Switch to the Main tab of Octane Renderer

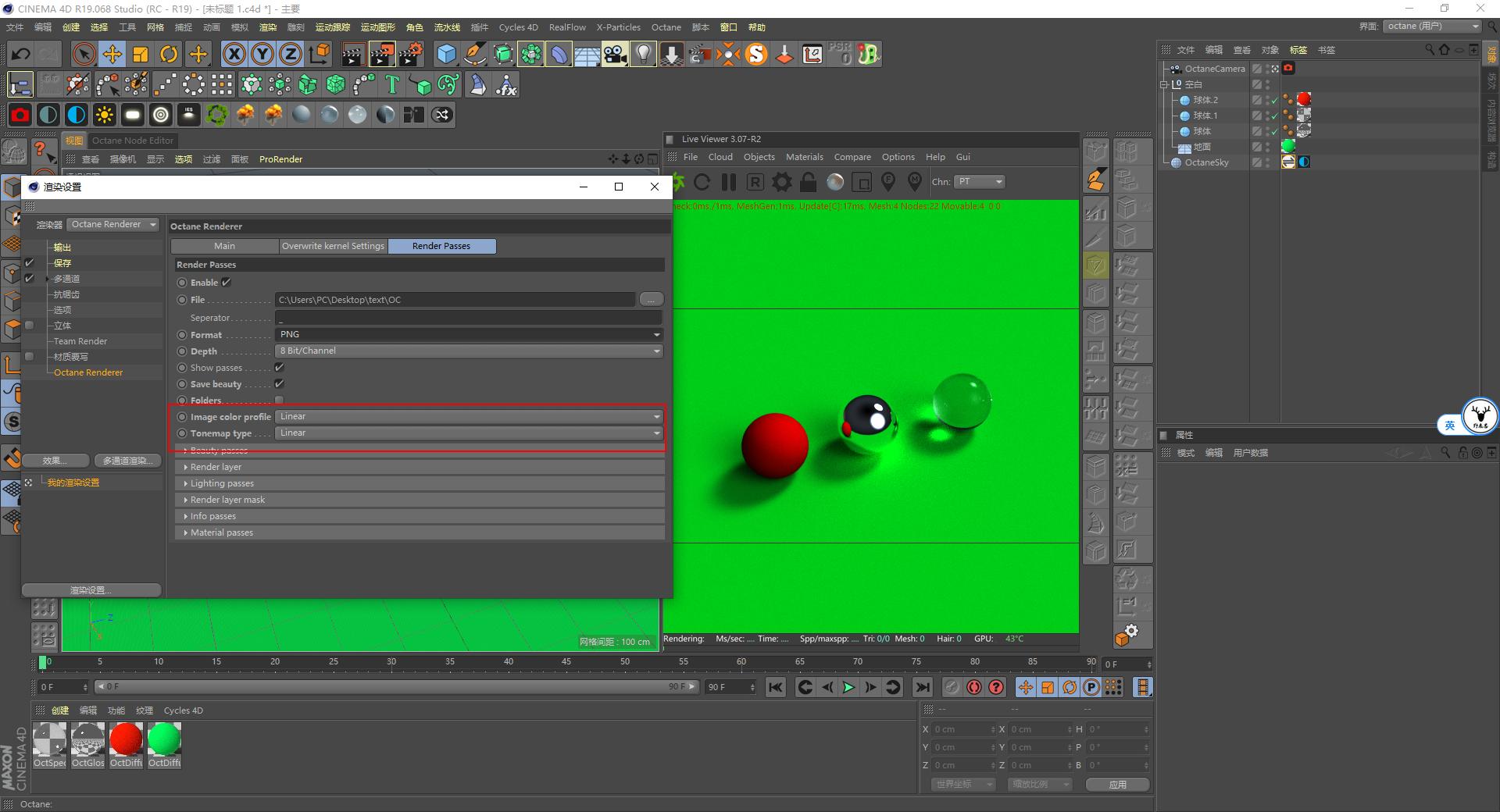click(x=225, y=246)
